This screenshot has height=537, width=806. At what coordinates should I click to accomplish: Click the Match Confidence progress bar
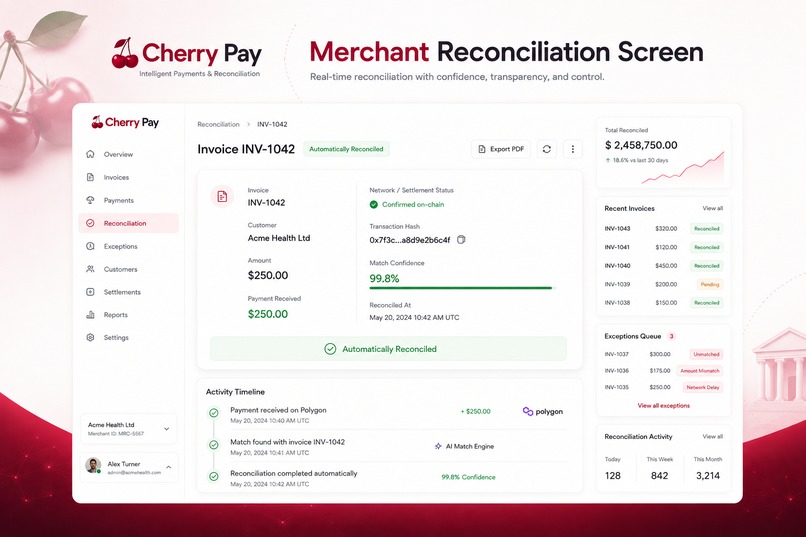462,288
